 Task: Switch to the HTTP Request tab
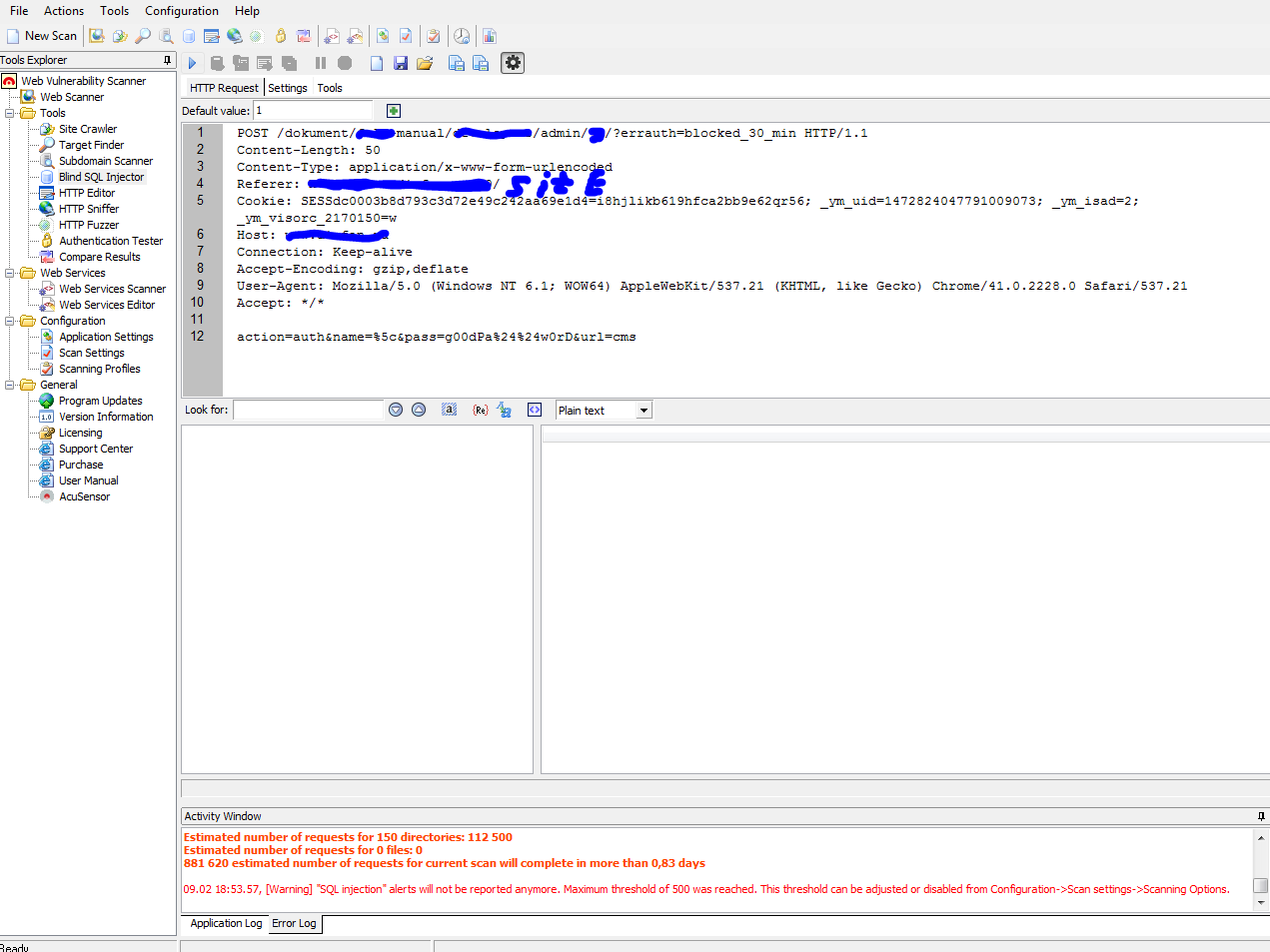[224, 88]
